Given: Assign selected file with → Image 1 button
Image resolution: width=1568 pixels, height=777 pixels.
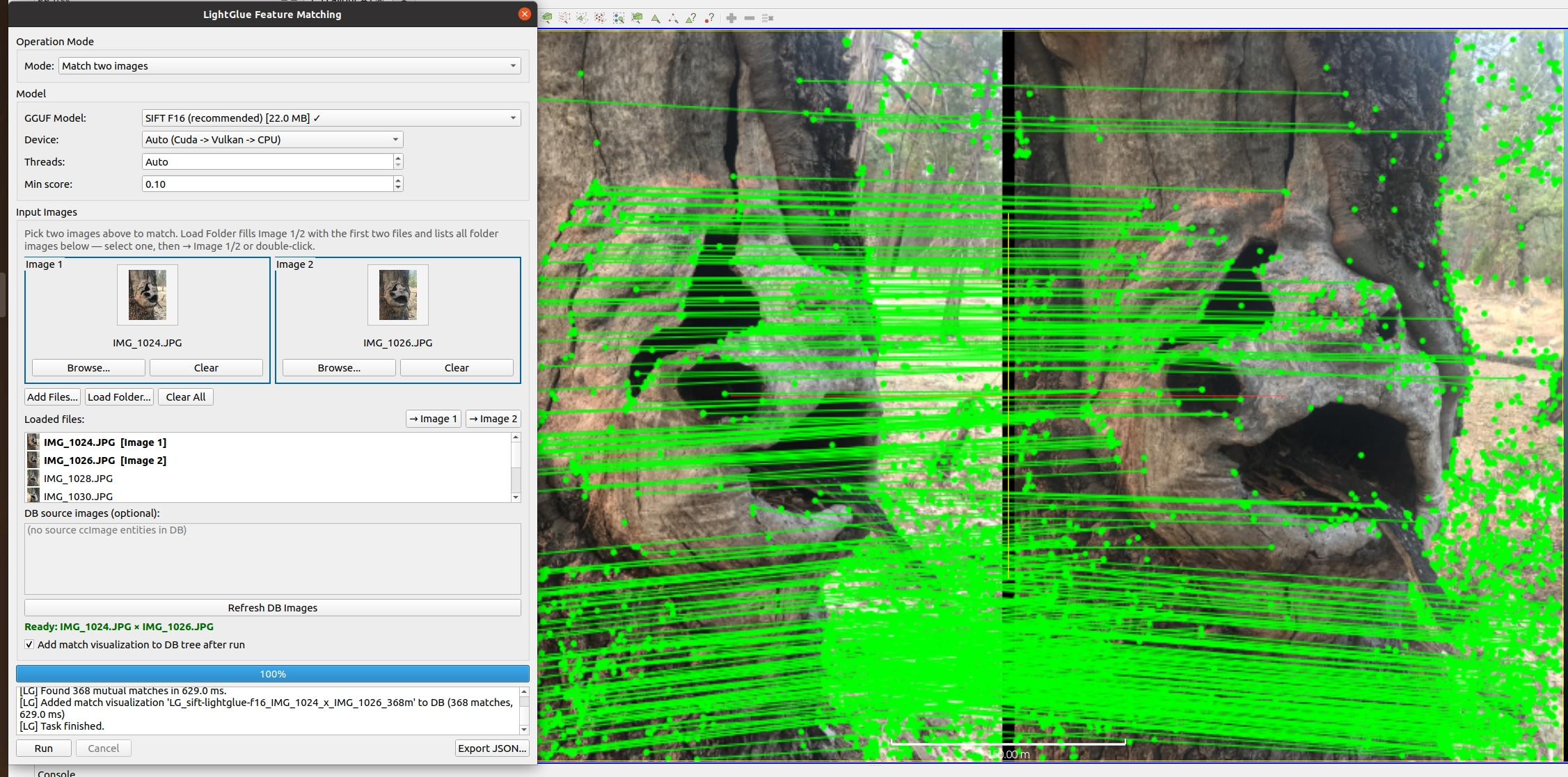Looking at the screenshot, I should 433,419.
